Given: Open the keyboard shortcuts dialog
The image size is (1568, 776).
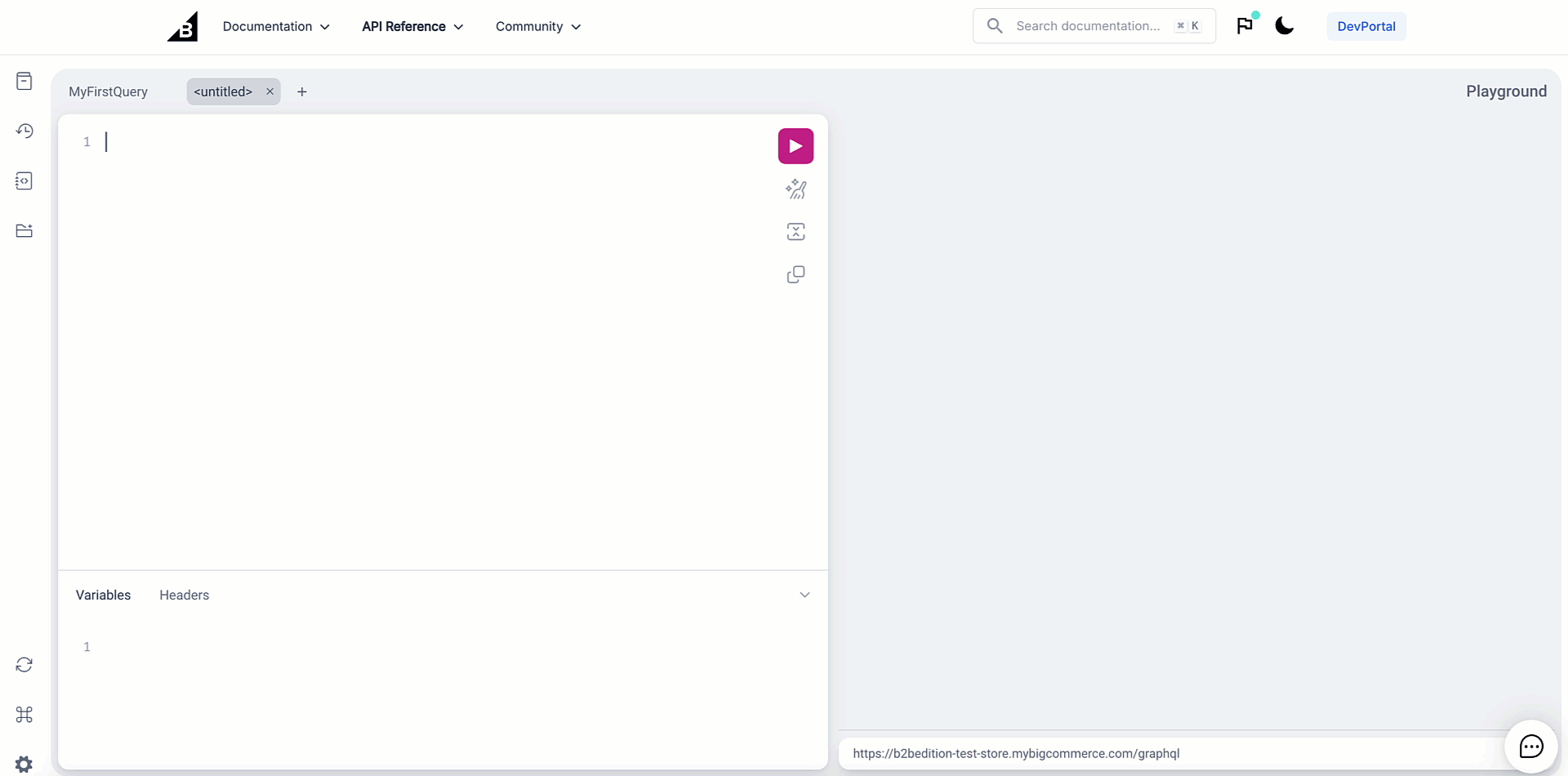Looking at the screenshot, I should point(24,714).
